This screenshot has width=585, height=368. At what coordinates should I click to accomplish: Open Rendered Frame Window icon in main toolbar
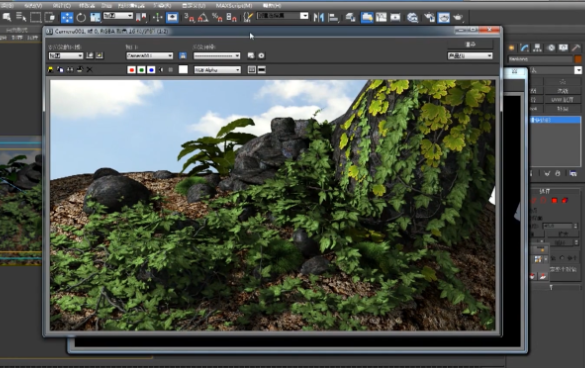(x=444, y=17)
